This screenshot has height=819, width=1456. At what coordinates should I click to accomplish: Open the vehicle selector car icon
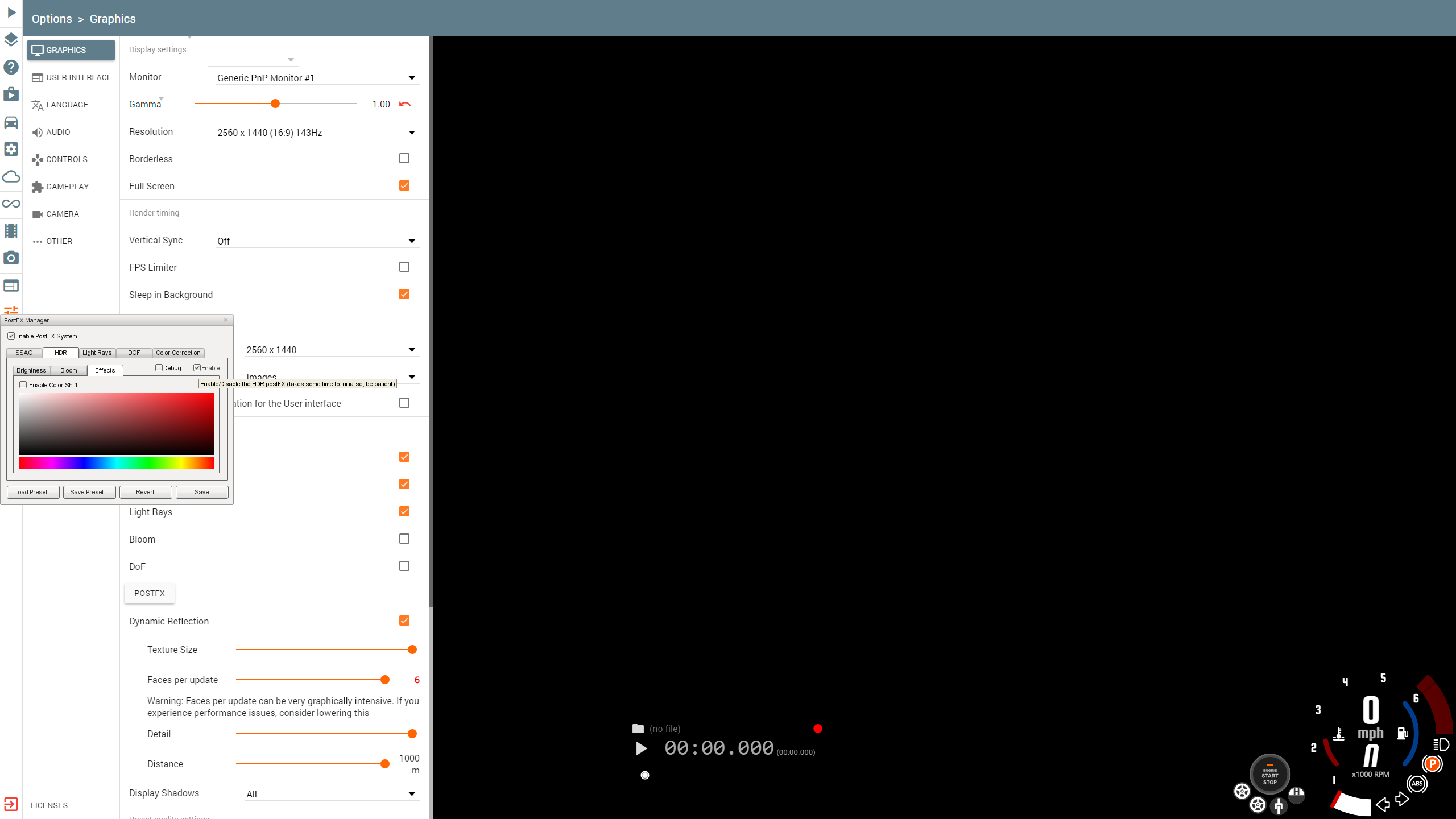(11, 122)
